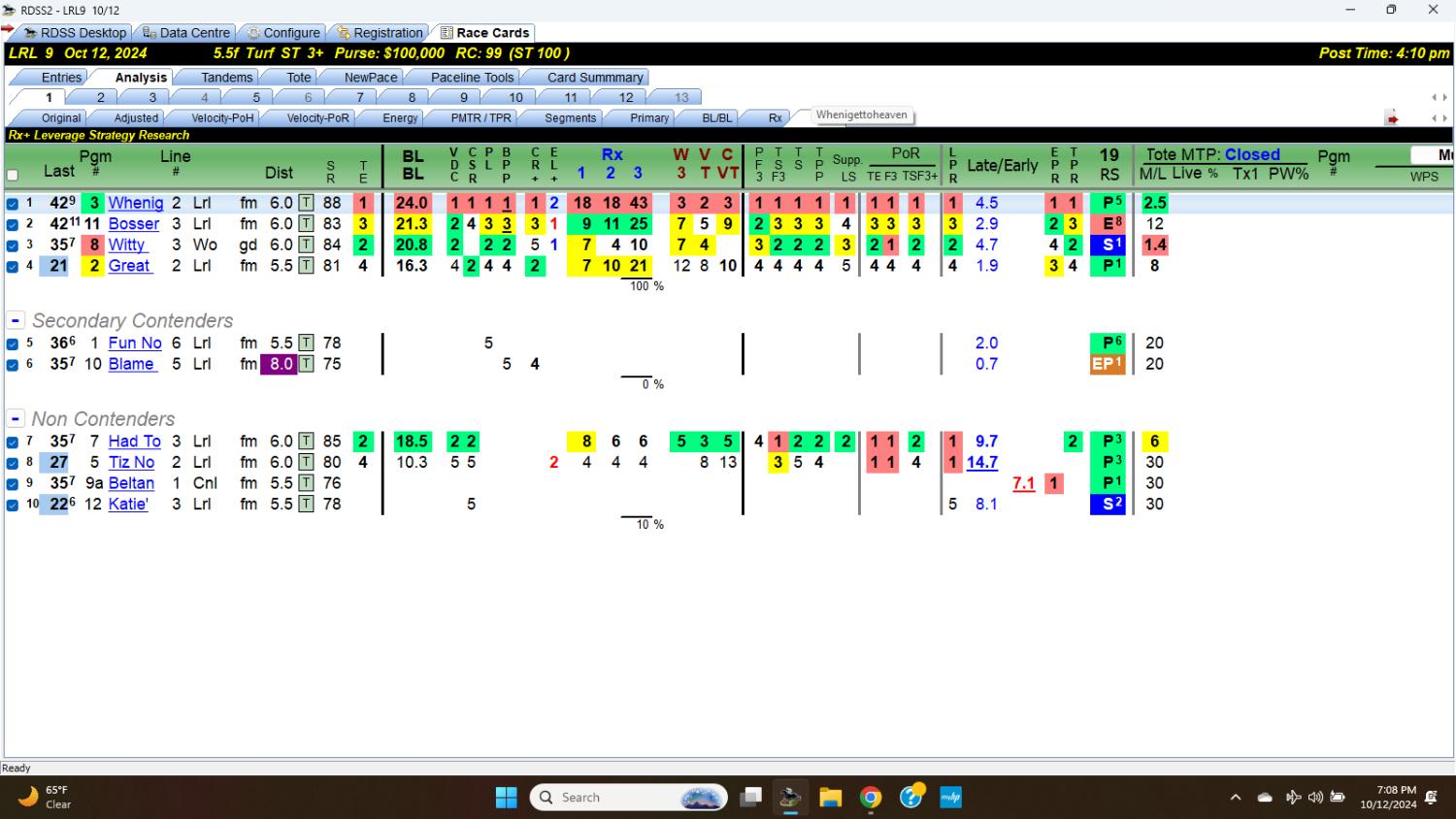Open the Beltan horse link

pos(131,483)
